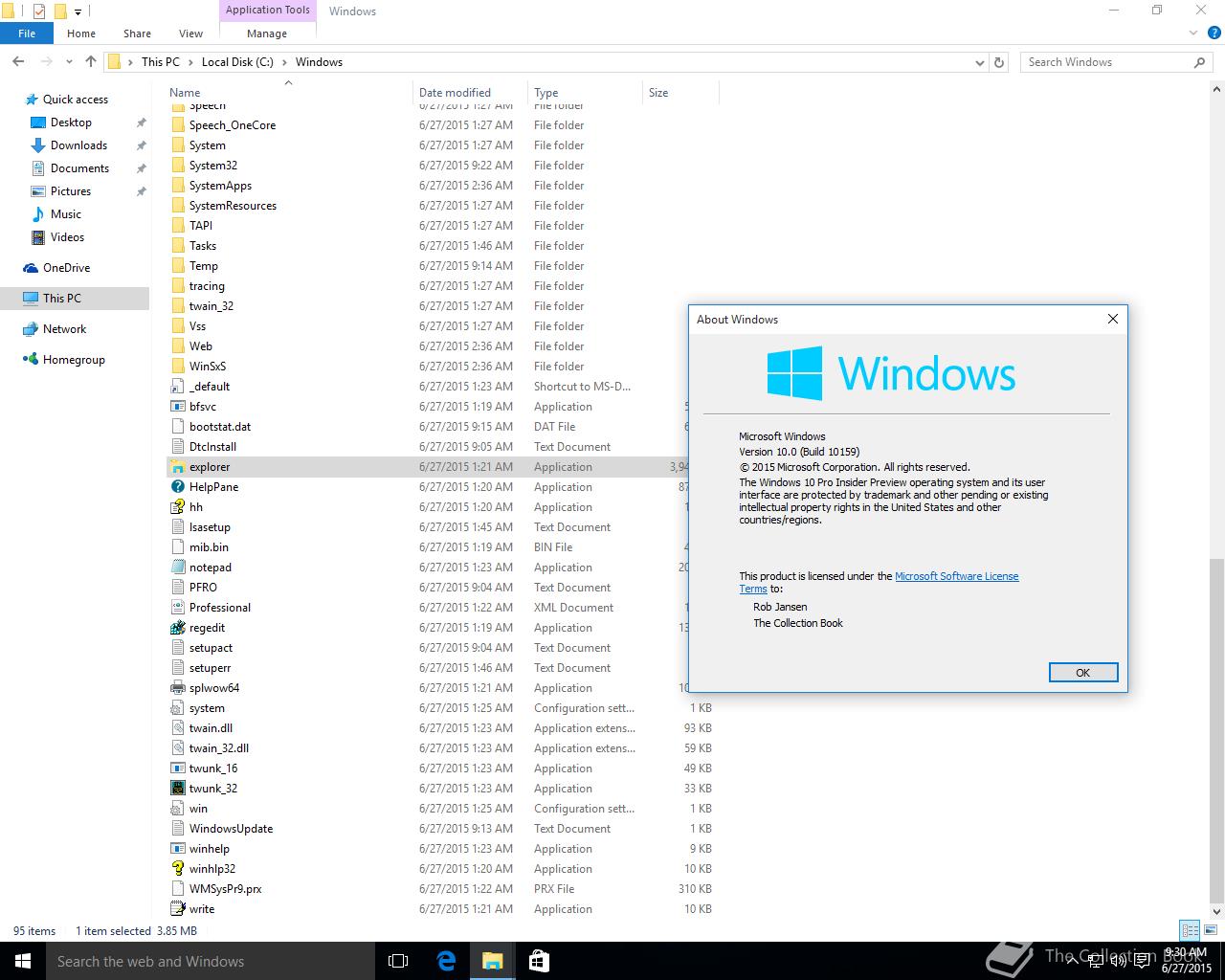The image size is (1225, 980).
Task: Select Network in the navigation pane
Action: click(64, 329)
